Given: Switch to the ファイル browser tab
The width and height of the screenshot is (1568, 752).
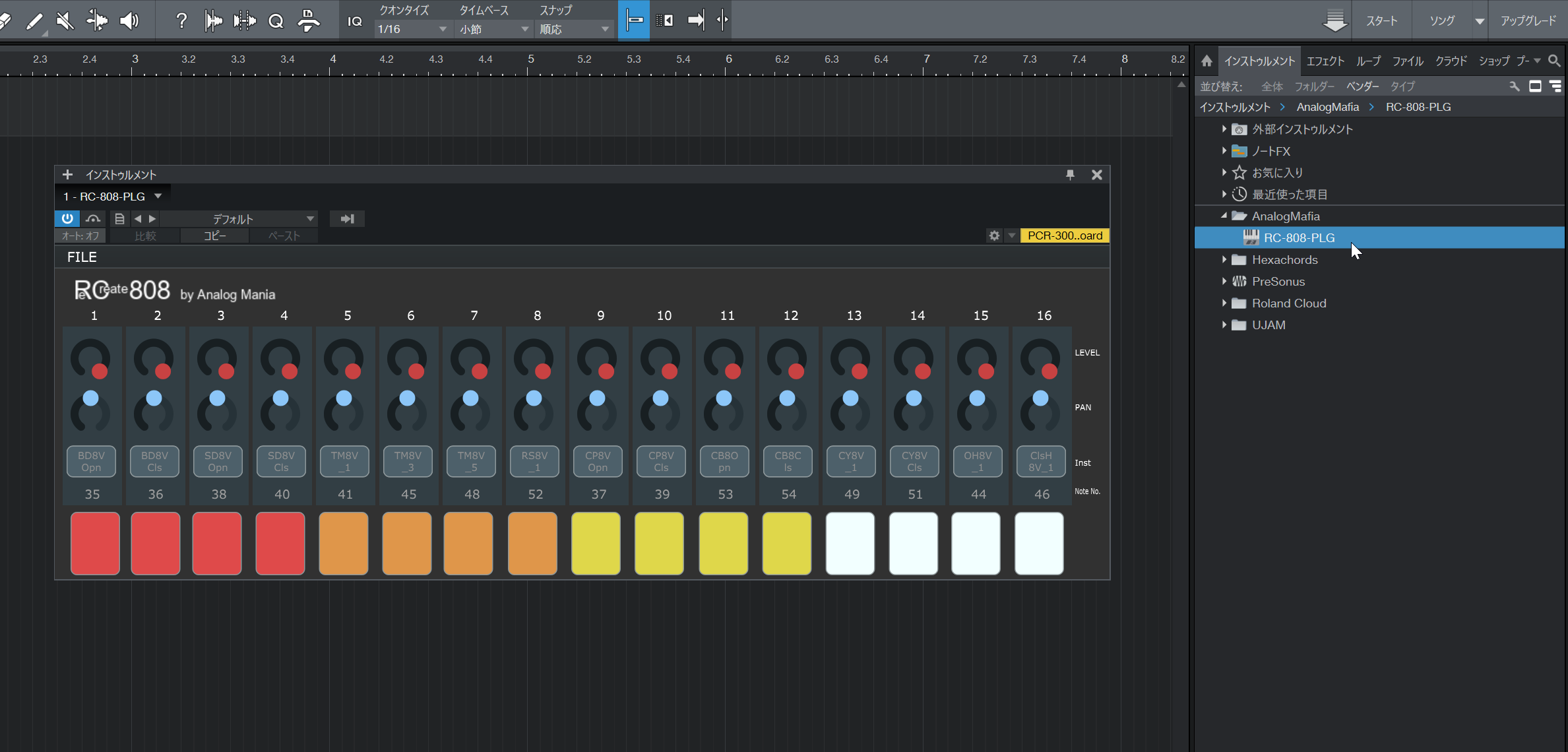Looking at the screenshot, I should [x=1408, y=61].
